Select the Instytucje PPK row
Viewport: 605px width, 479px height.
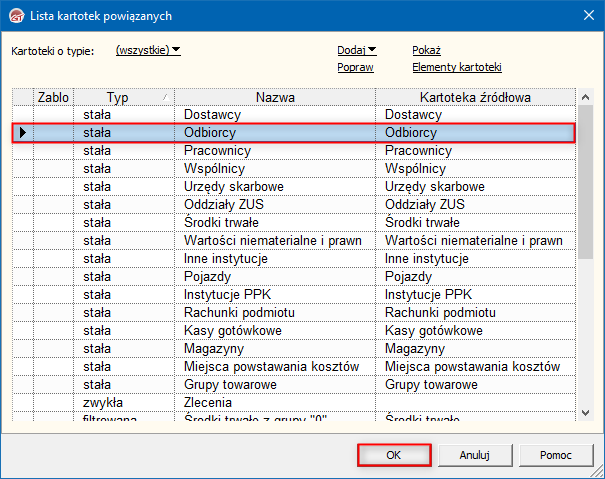click(x=275, y=295)
